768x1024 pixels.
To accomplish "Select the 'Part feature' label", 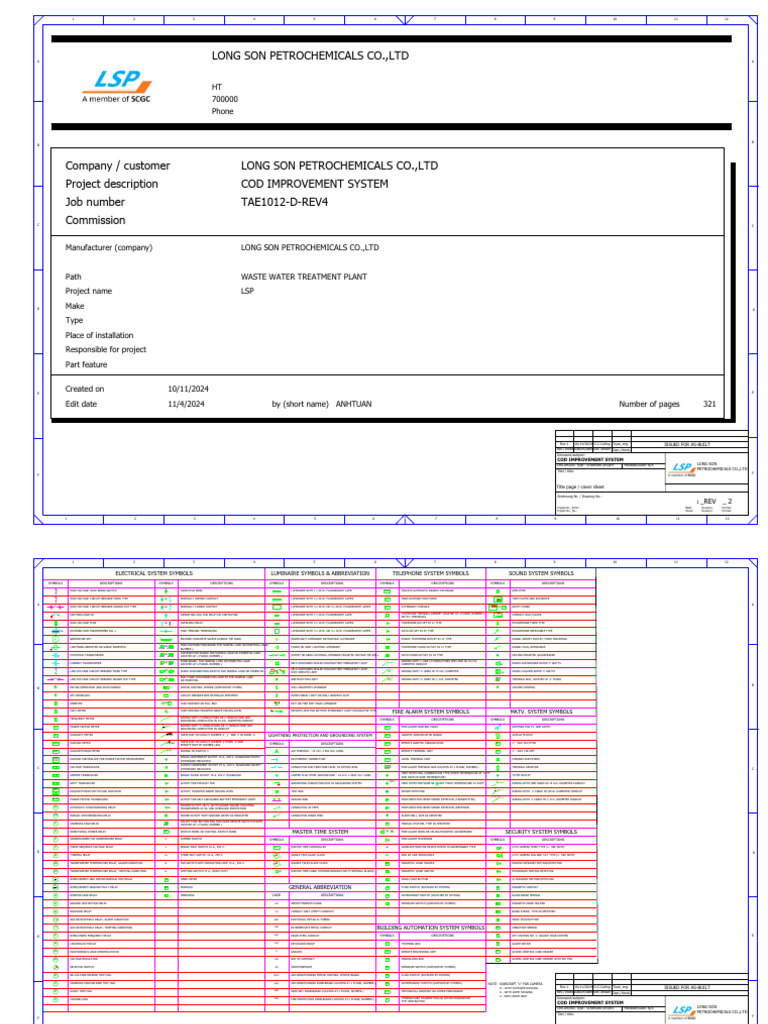I will pos(86,365).
